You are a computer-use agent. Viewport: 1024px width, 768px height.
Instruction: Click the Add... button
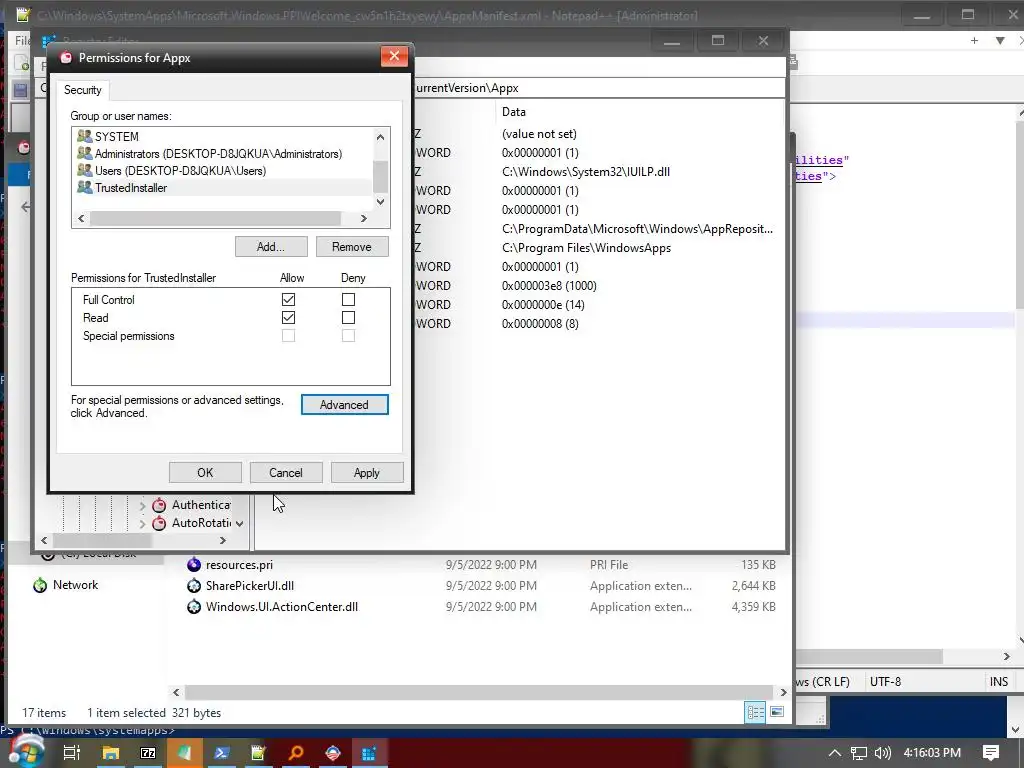click(271, 246)
